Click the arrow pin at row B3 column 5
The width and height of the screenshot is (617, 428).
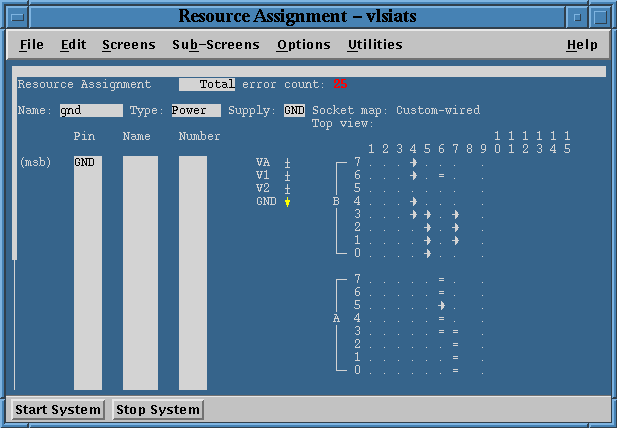[427, 214]
